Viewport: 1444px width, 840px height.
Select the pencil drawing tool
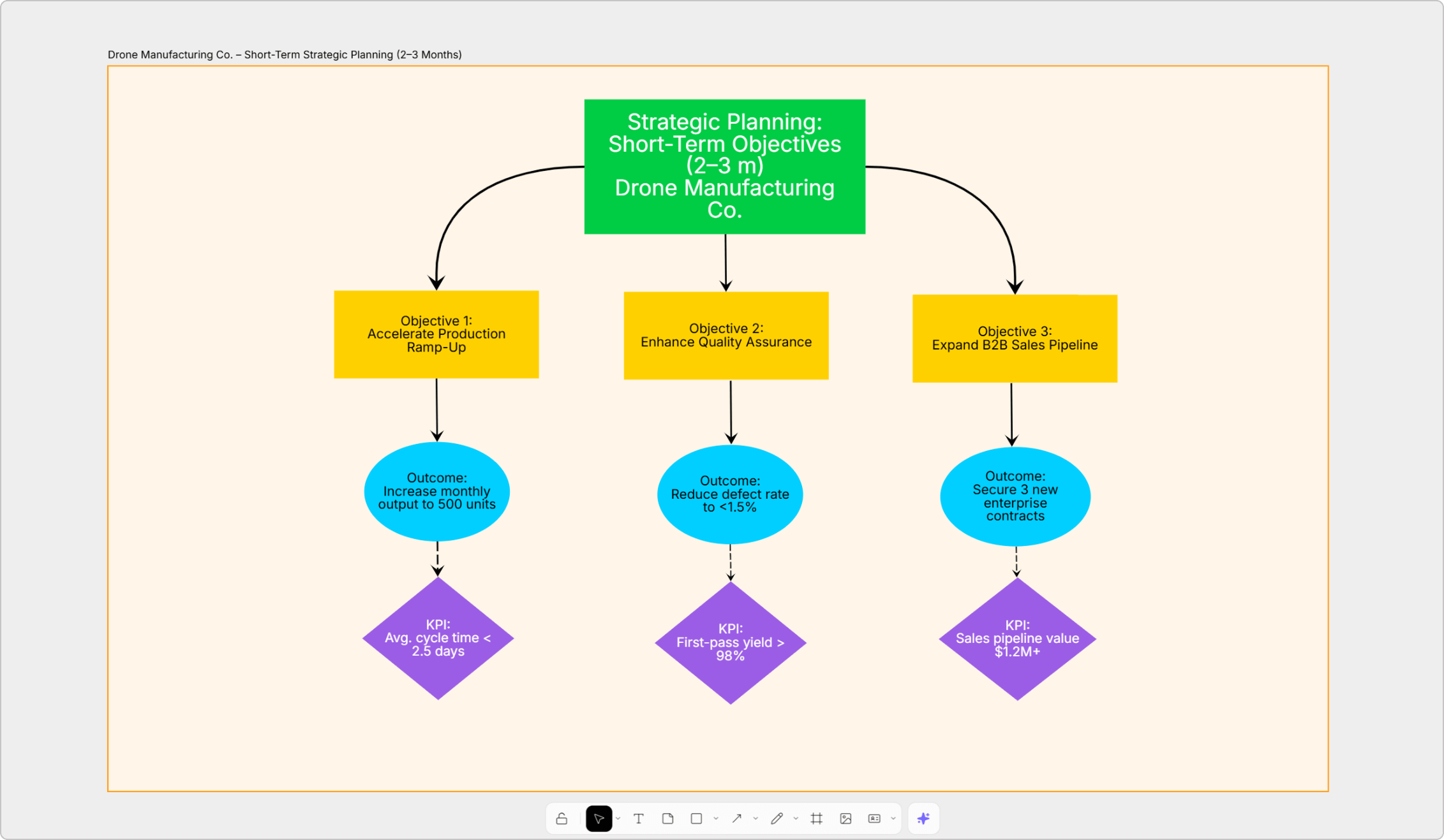pyautogui.click(x=777, y=818)
